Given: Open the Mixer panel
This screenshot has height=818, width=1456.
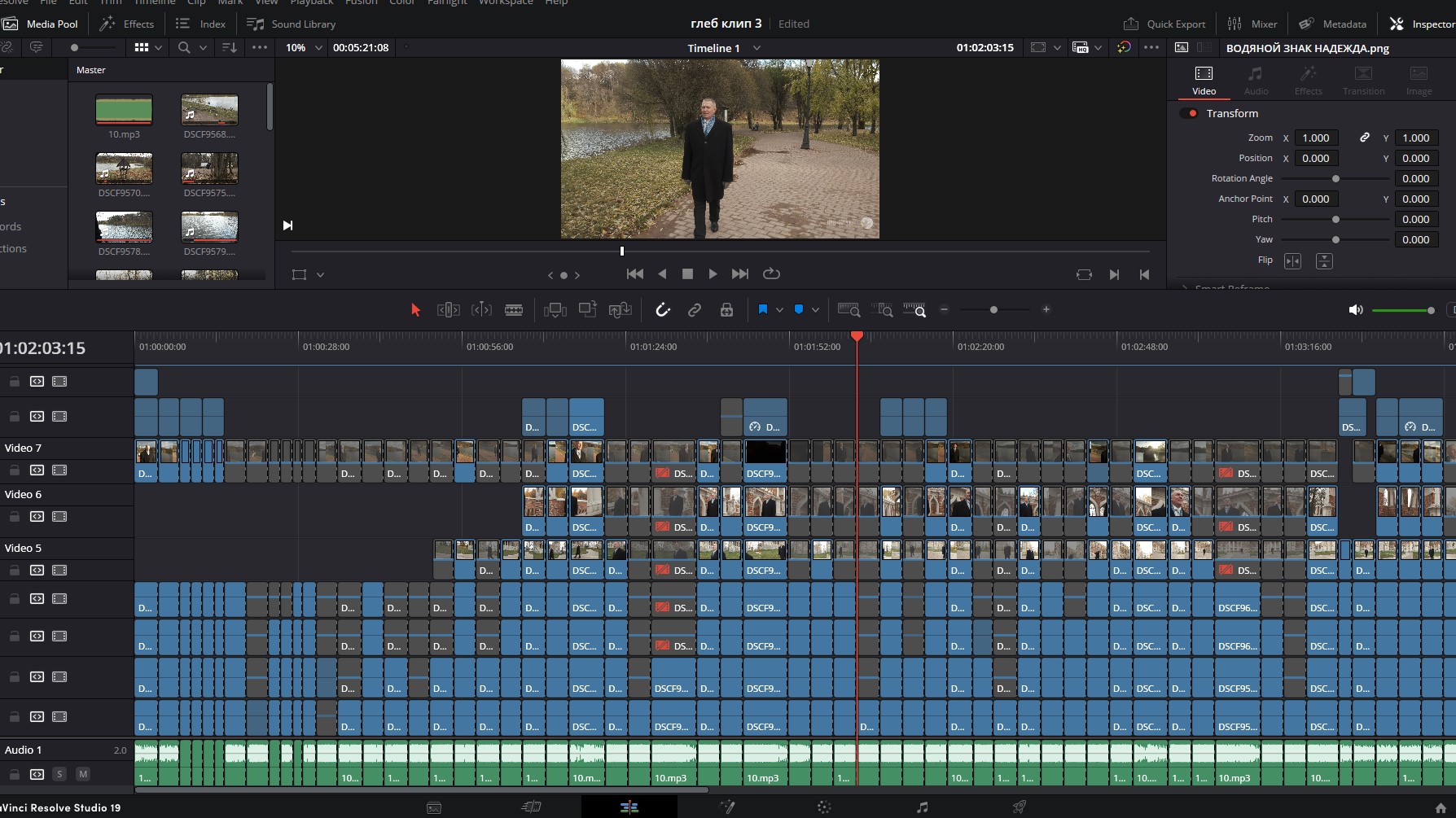Looking at the screenshot, I should [1252, 24].
